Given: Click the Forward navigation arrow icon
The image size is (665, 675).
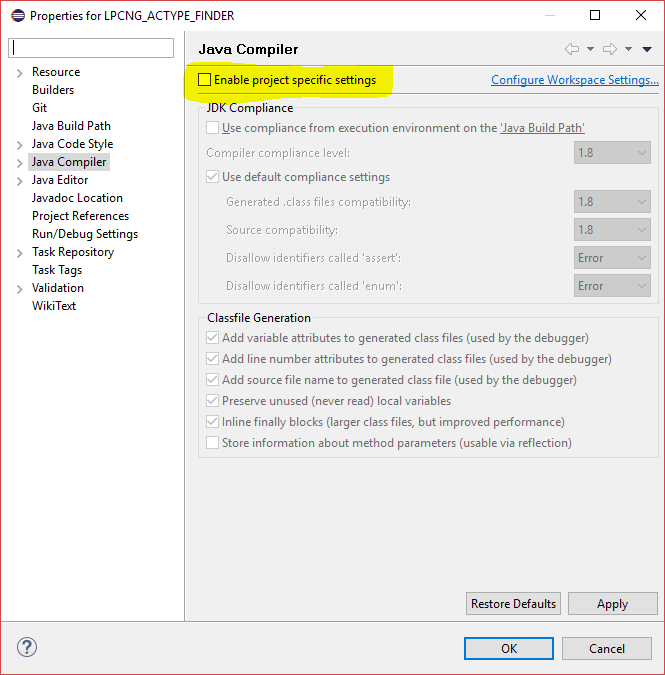Looking at the screenshot, I should pos(610,49).
